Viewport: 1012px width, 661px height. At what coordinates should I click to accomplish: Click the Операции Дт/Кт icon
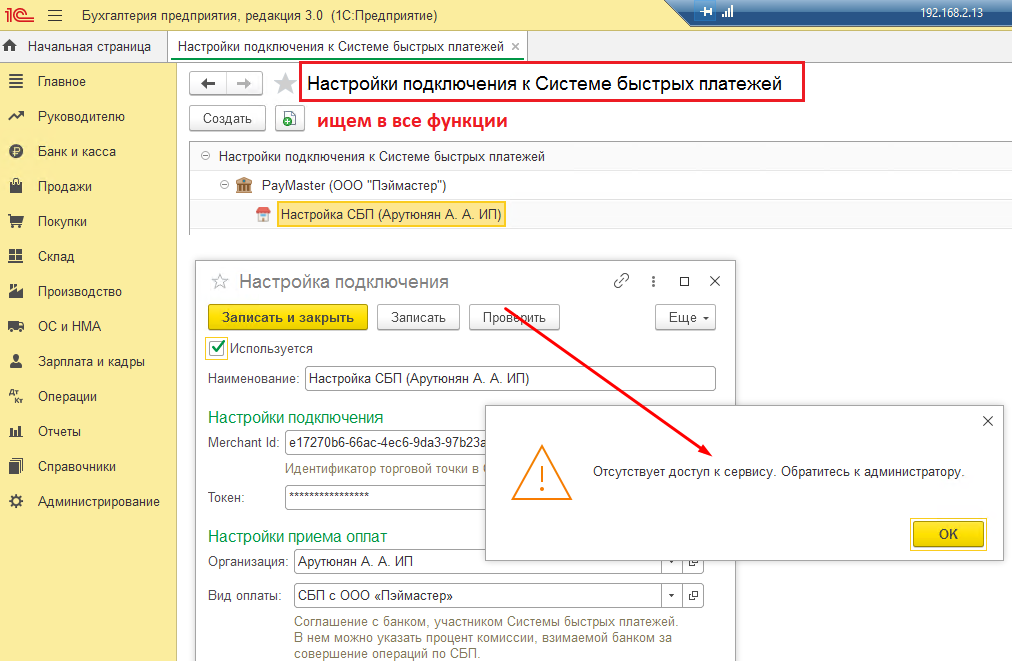pyautogui.click(x=16, y=396)
